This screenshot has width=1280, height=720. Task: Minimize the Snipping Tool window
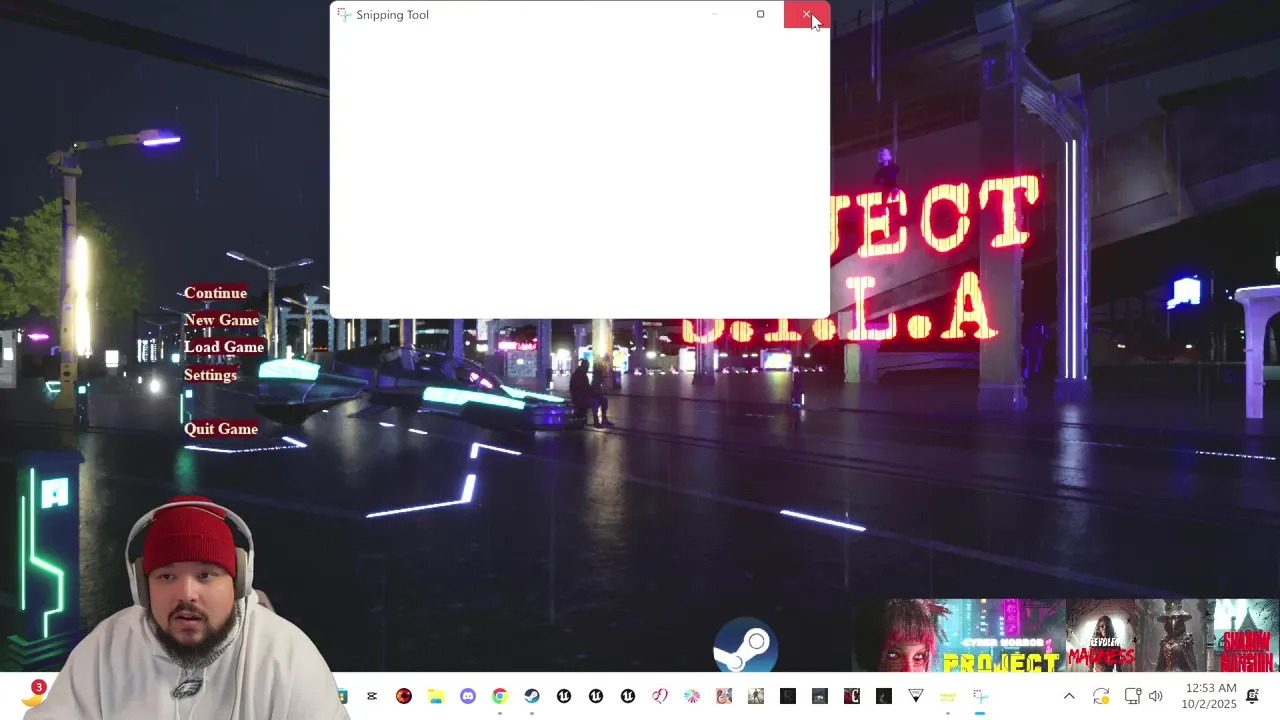[x=715, y=14]
